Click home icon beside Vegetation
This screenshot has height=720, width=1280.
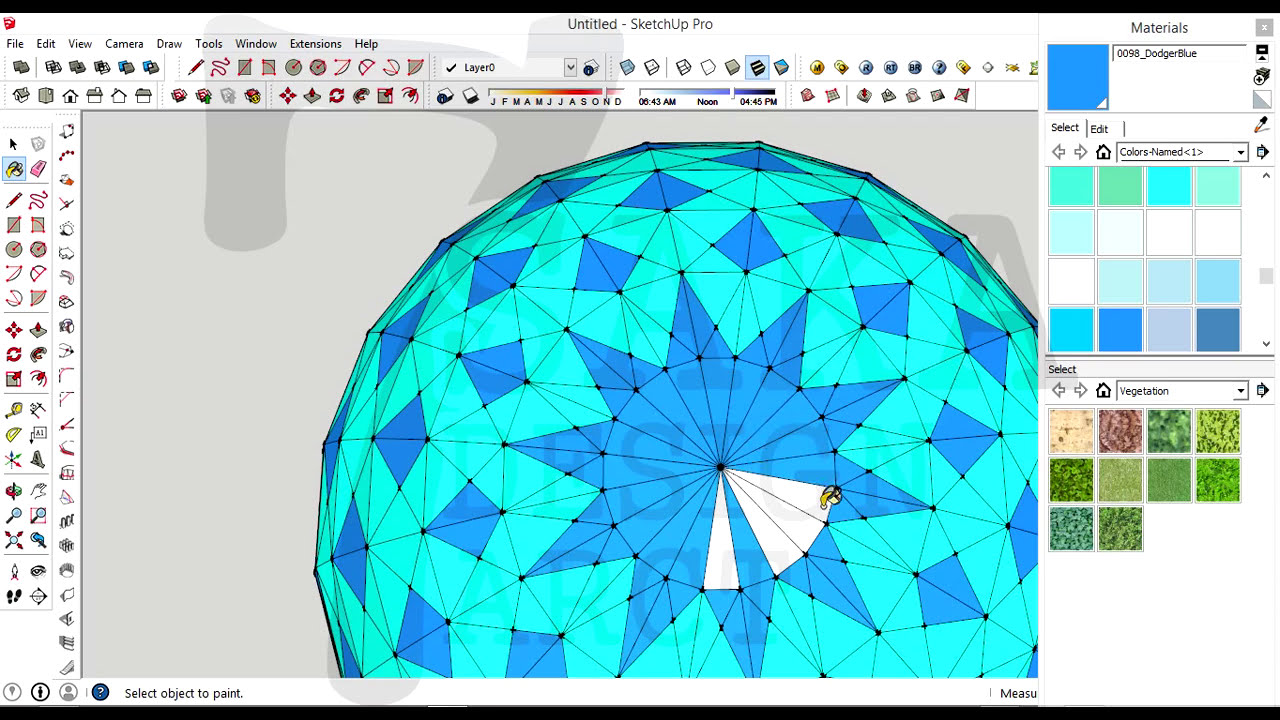click(1103, 391)
